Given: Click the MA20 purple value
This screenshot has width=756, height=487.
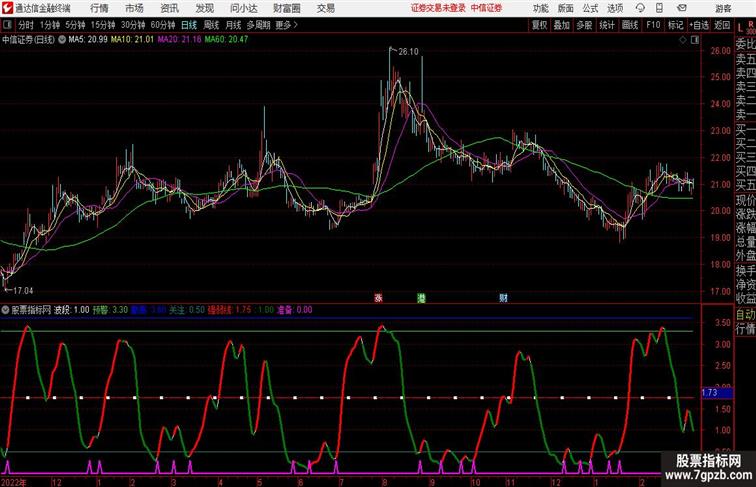Looking at the screenshot, I should tap(179, 40).
